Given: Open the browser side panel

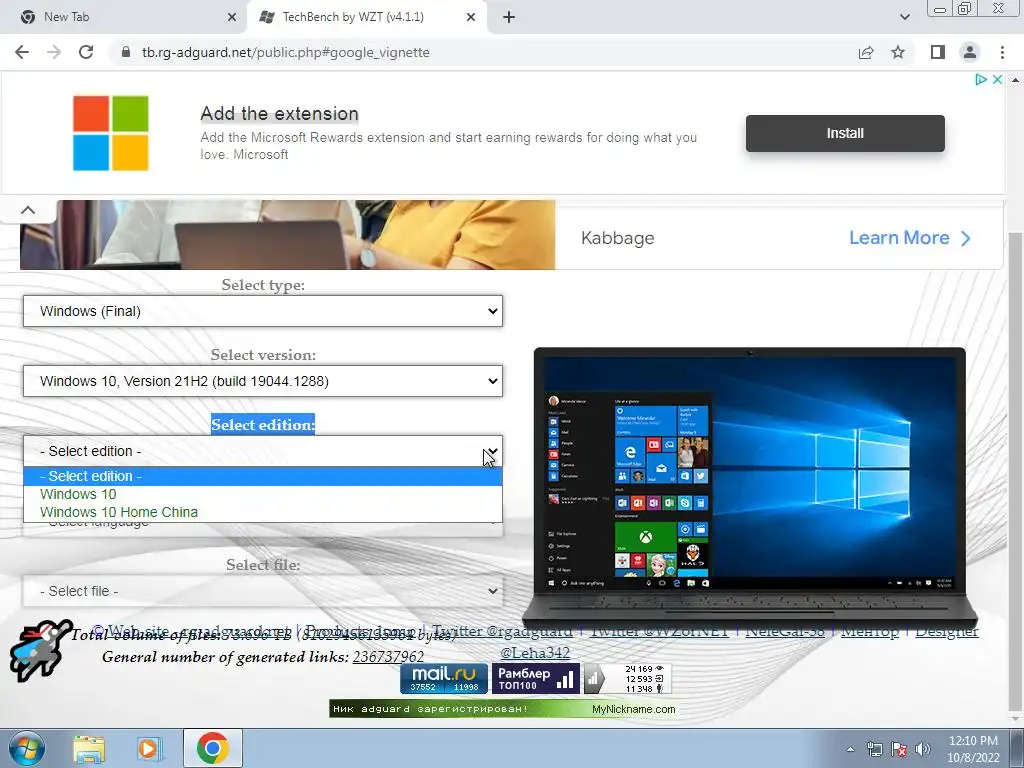Looking at the screenshot, I should coord(937,52).
